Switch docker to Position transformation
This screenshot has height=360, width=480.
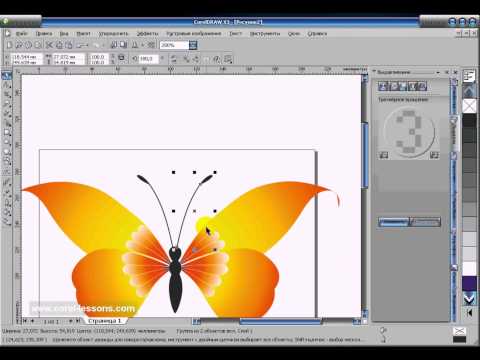point(383,86)
